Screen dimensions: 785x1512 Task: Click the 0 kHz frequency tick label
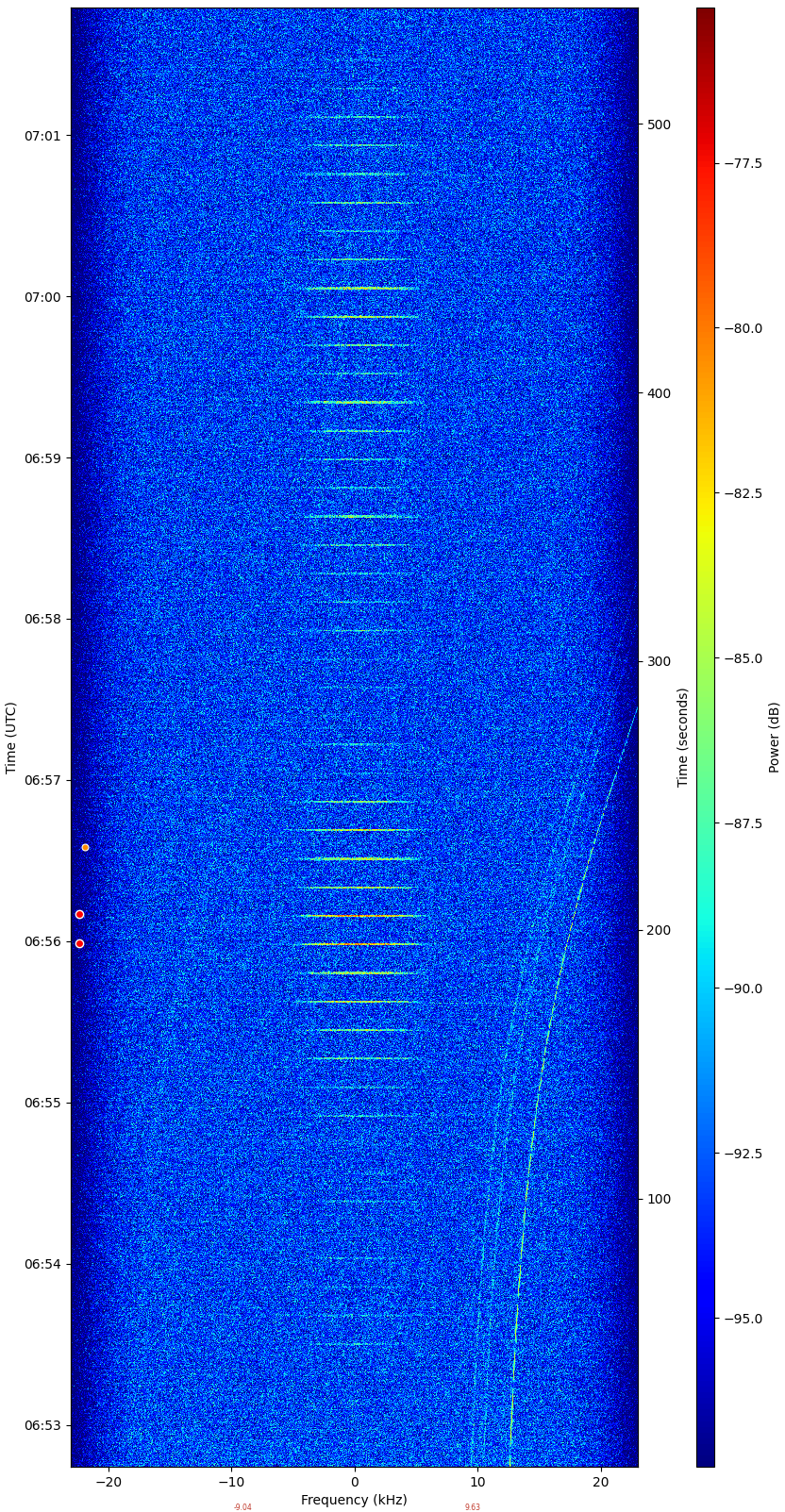(355, 1482)
